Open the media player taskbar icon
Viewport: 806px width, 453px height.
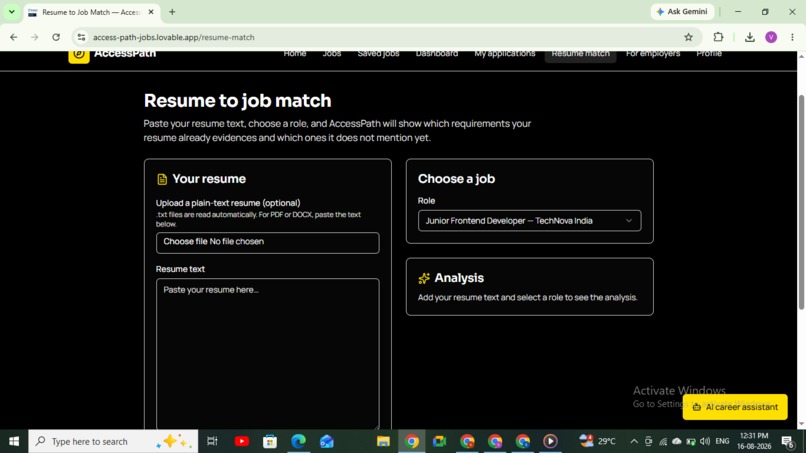[550, 441]
